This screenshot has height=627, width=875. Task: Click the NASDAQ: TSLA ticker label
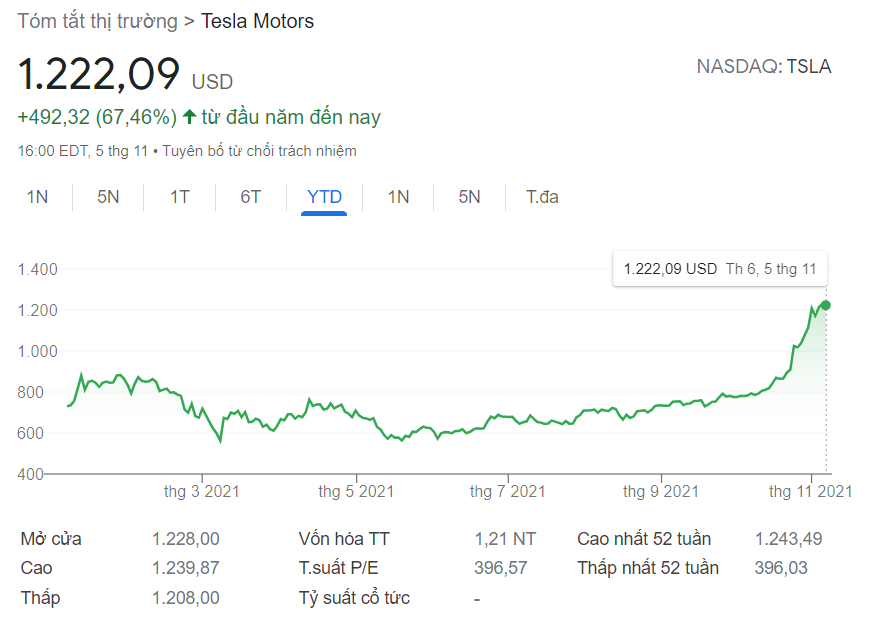pyautogui.click(x=764, y=66)
